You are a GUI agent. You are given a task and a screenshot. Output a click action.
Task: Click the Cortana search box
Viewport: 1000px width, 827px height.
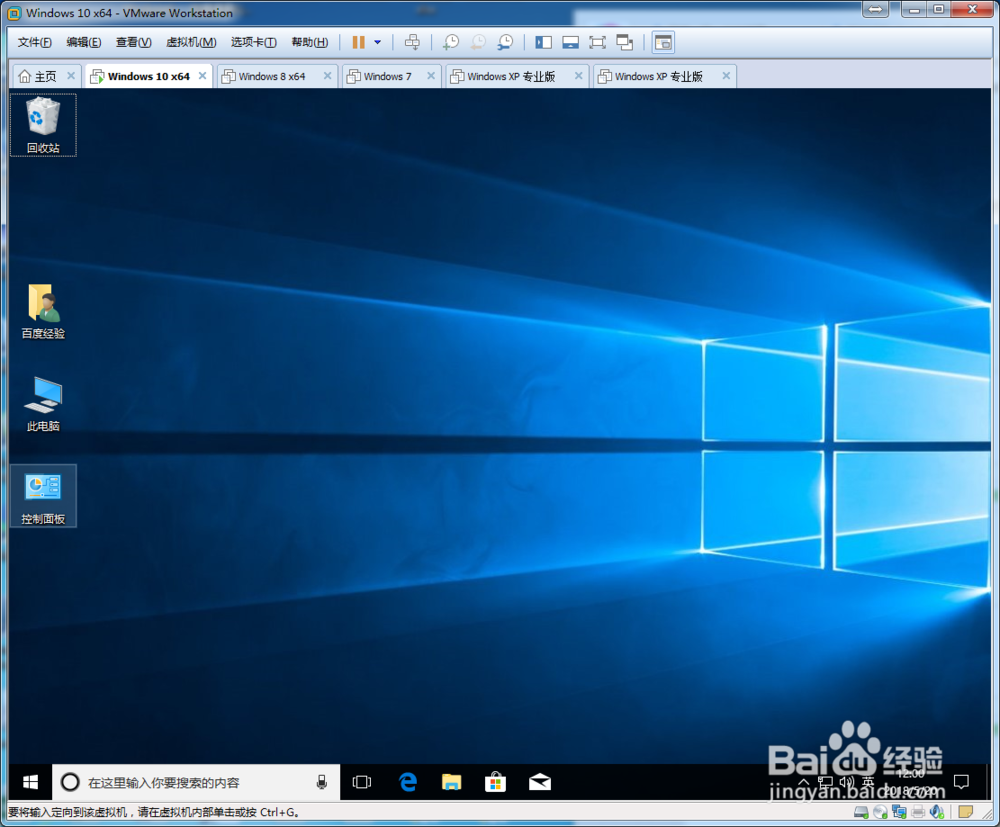point(196,782)
